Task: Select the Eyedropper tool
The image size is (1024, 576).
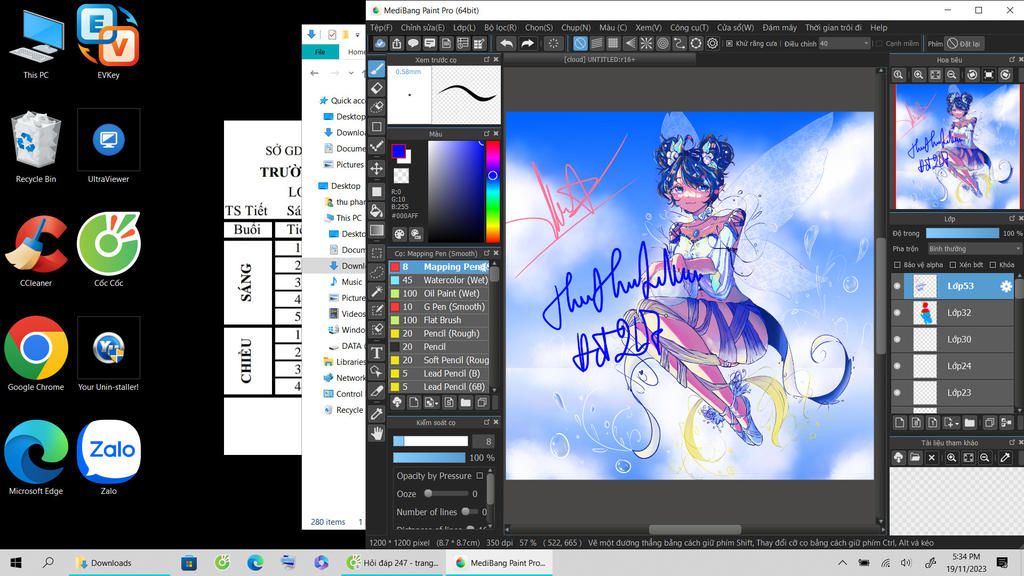Action: (377, 413)
